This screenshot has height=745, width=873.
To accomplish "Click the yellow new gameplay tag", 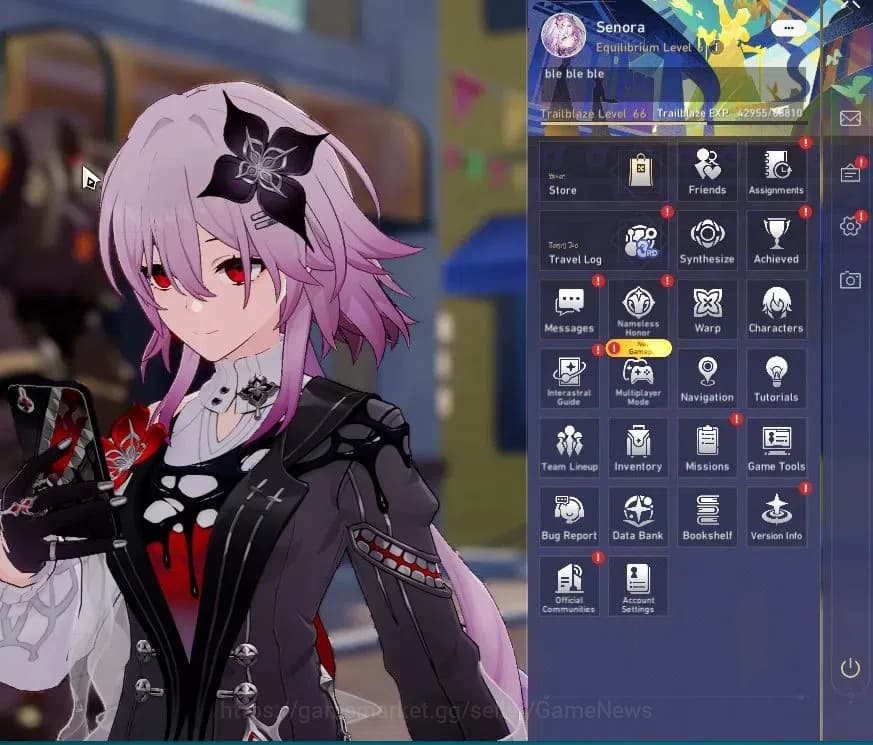I will [x=639, y=348].
